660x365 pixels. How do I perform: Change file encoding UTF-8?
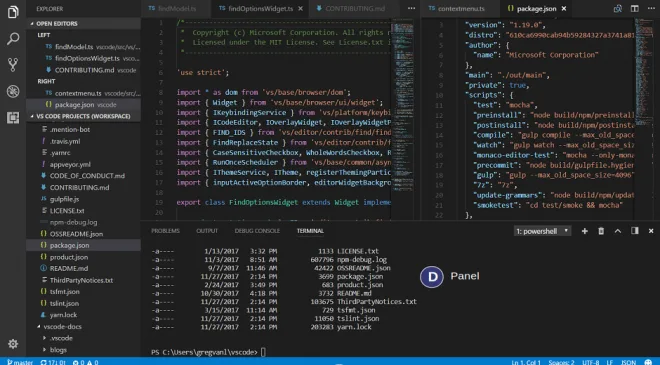[x=590, y=362]
